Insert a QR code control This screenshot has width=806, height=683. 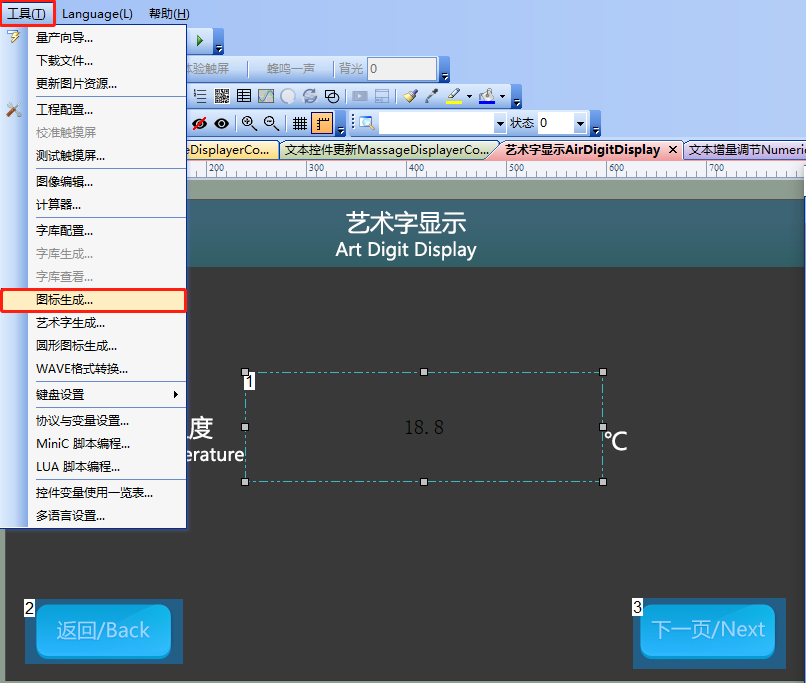point(222,96)
